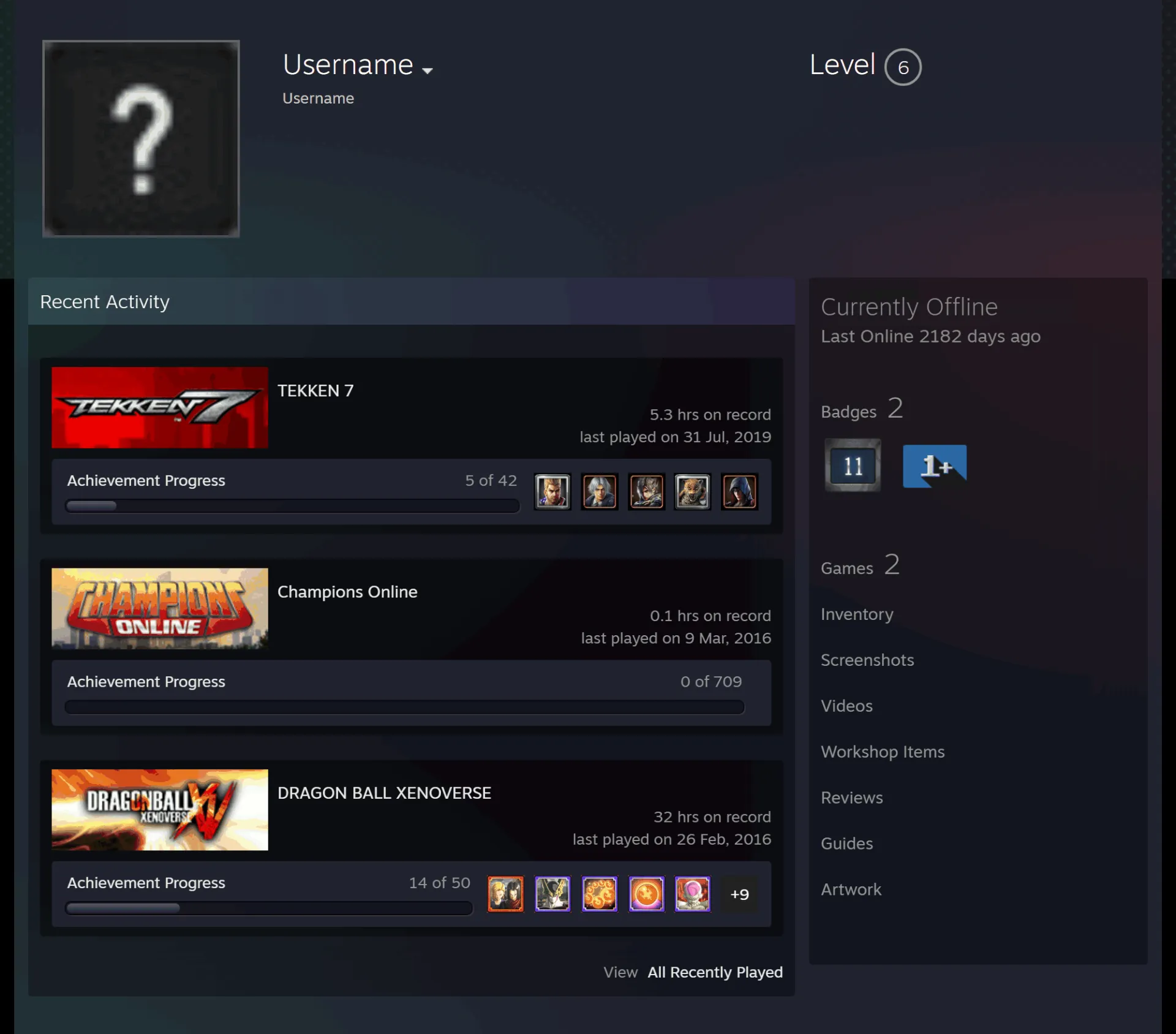Open the Champions Online title link
The image size is (1176, 1034).
click(x=347, y=592)
